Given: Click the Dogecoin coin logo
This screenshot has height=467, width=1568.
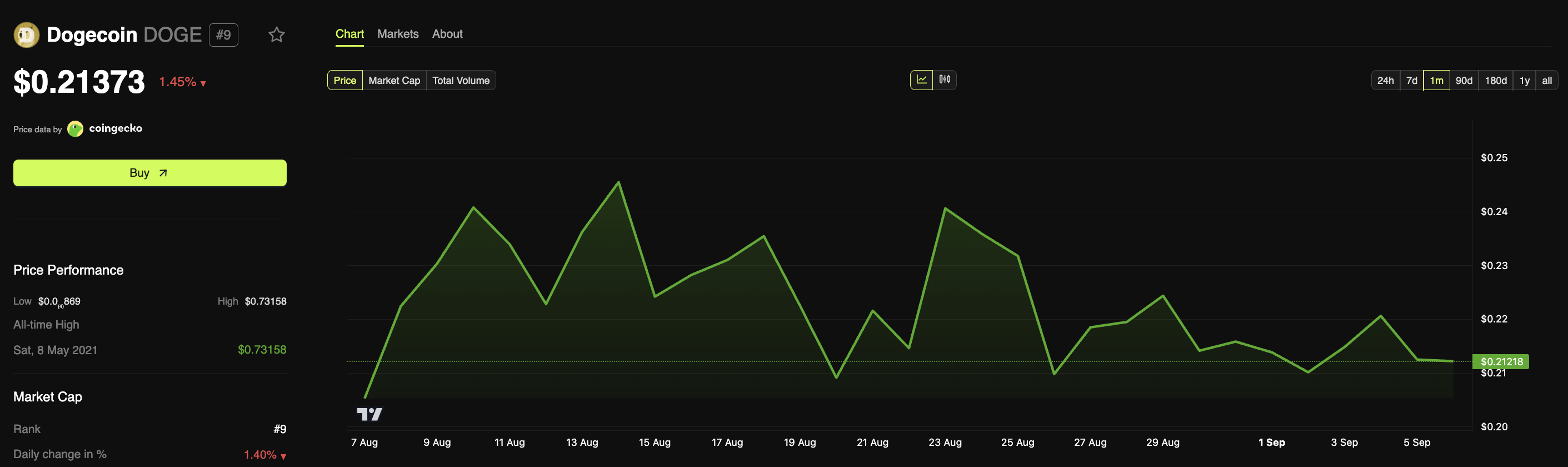Looking at the screenshot, I should pos(26,34).
